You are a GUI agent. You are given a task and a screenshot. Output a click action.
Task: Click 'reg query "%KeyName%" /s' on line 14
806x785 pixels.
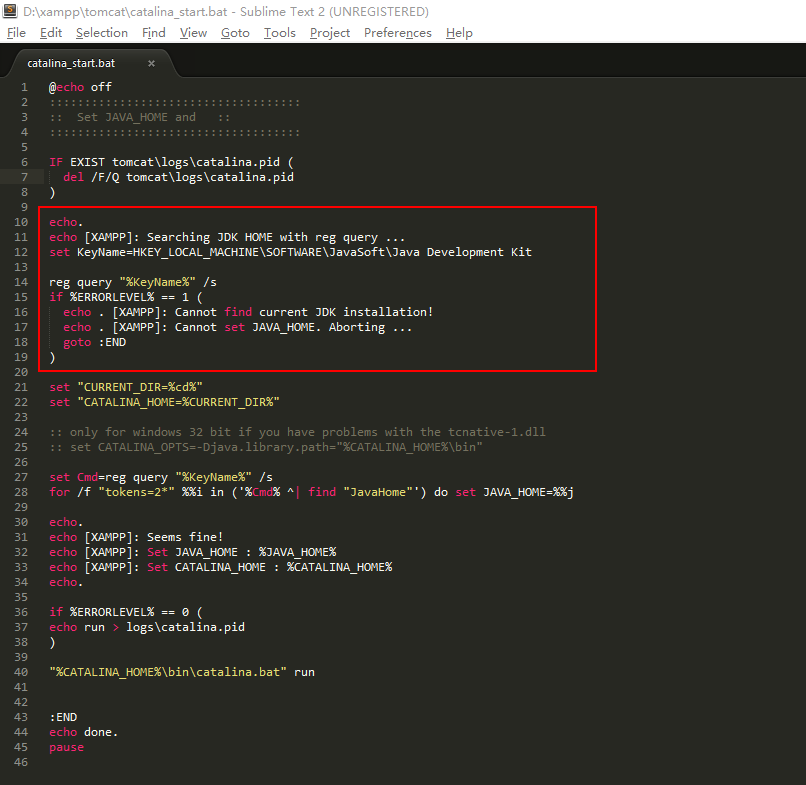[x=133, y=282]
